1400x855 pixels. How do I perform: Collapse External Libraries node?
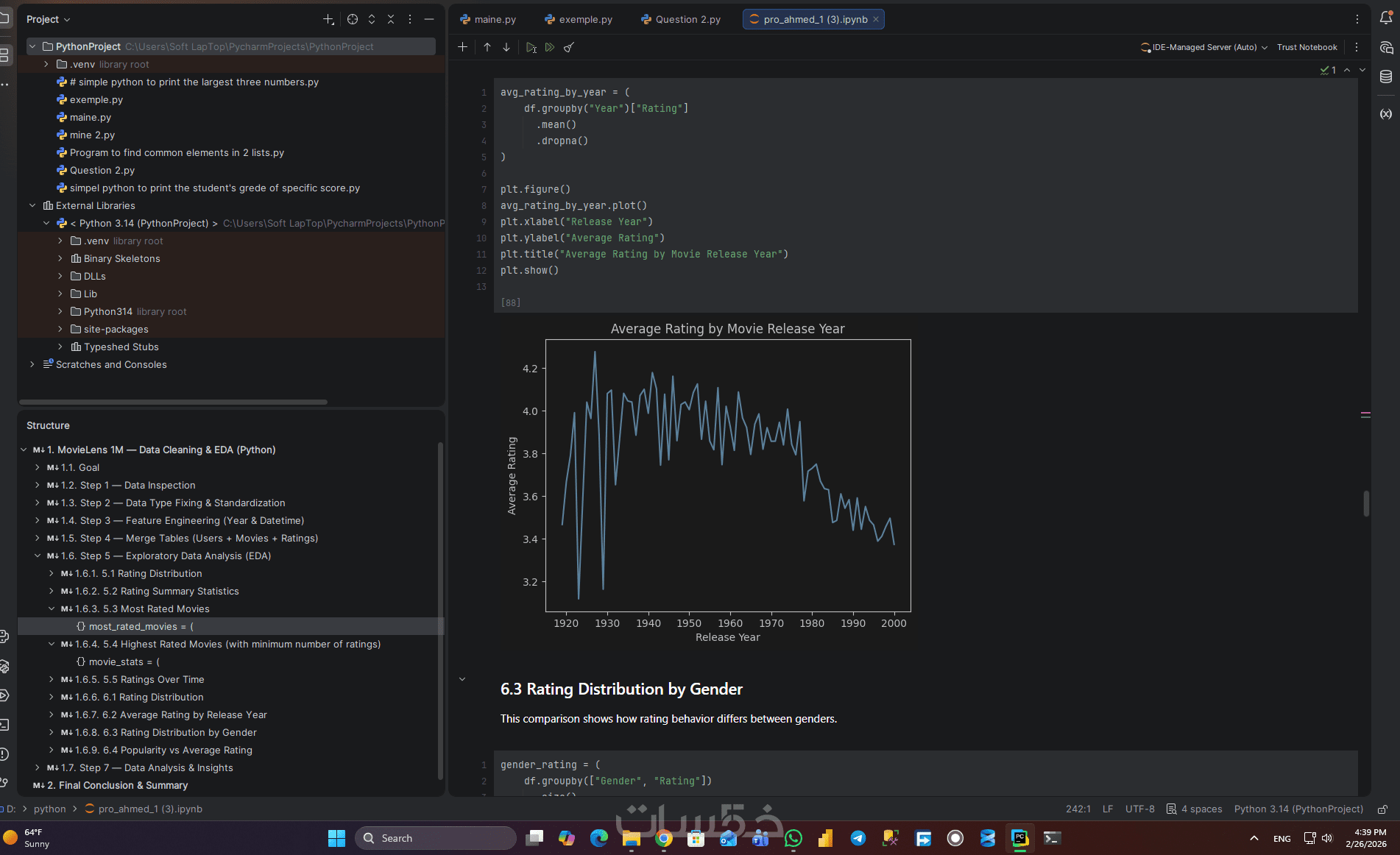(x=32, y=205)
